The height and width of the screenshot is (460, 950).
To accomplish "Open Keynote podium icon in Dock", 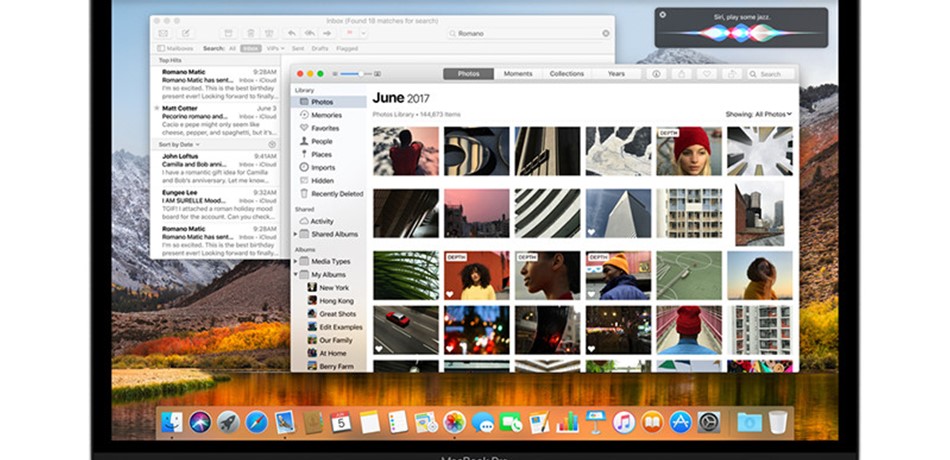I will point(596,422).
